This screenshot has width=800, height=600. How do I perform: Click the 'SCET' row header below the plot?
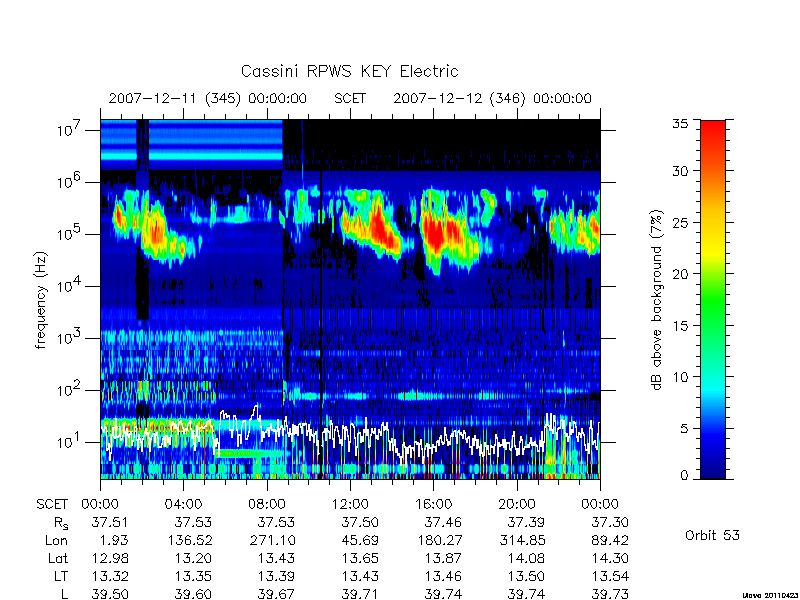click(52, 505)
